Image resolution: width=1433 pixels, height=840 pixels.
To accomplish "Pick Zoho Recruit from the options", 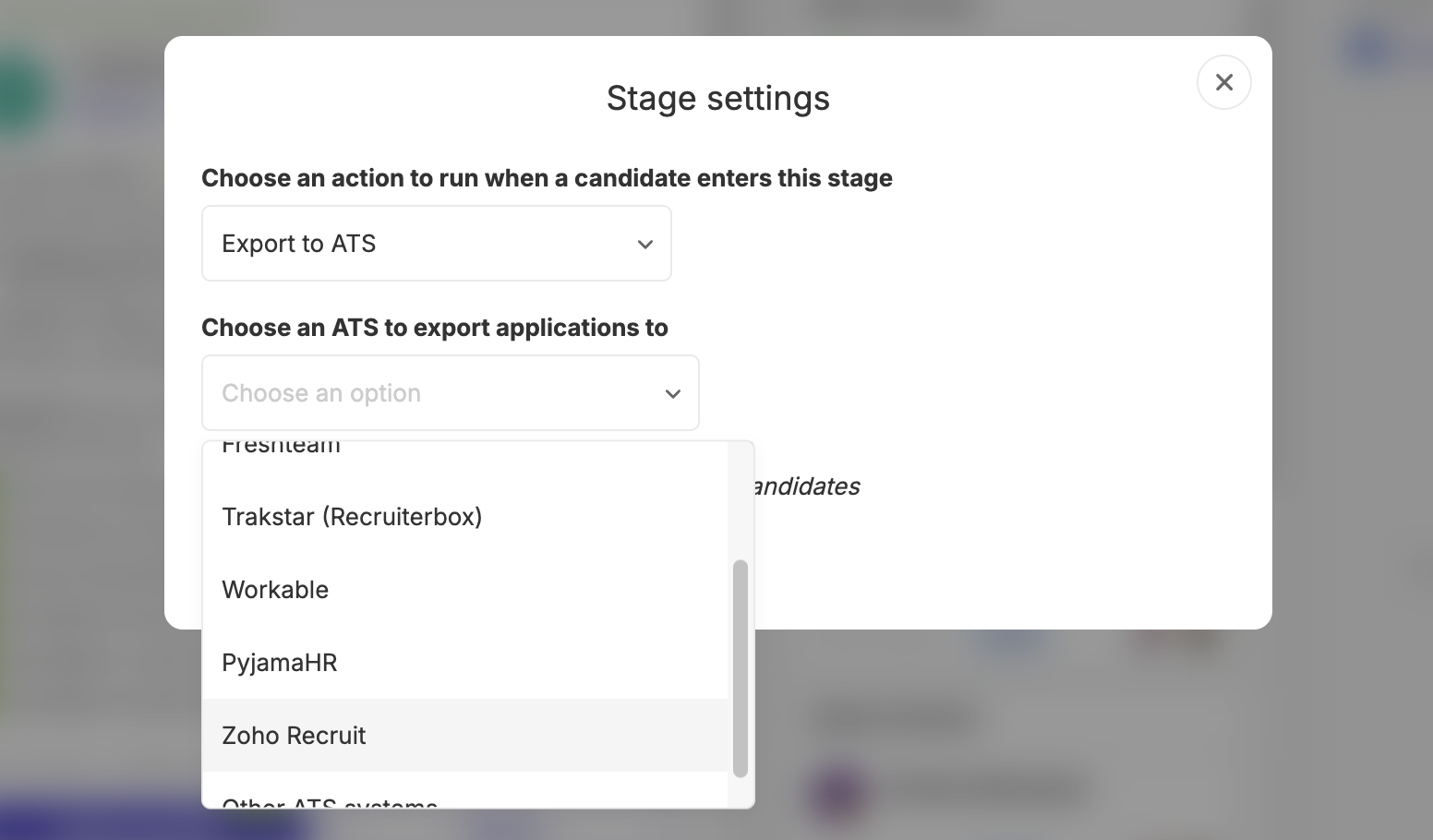I will pos(465,736).
